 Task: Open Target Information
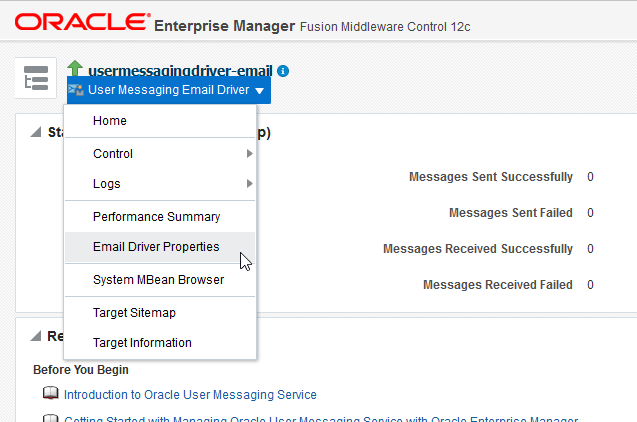[x=160, y=342]
